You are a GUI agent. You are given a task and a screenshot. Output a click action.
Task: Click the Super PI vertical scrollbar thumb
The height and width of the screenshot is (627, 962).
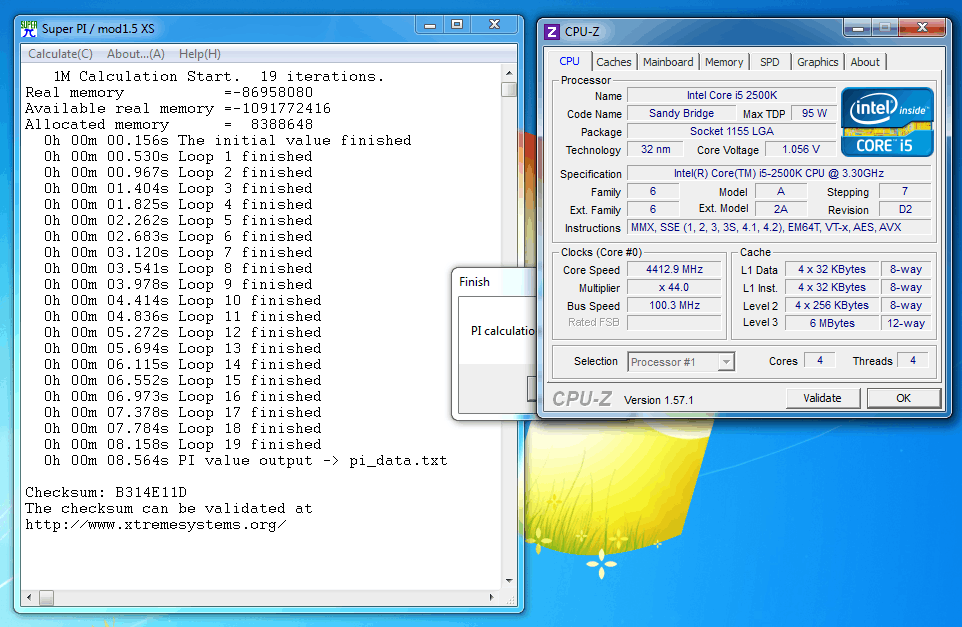509,90
